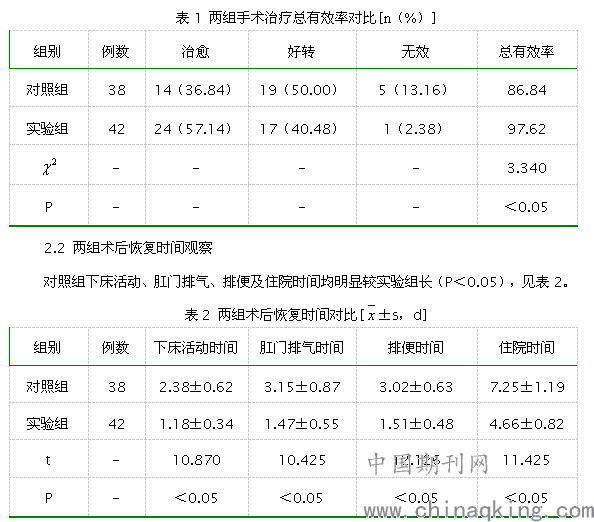Click the 7.25±1.19 hospital stay cell
The height and width of the screenshot is (522, 594).
[527, 387]
